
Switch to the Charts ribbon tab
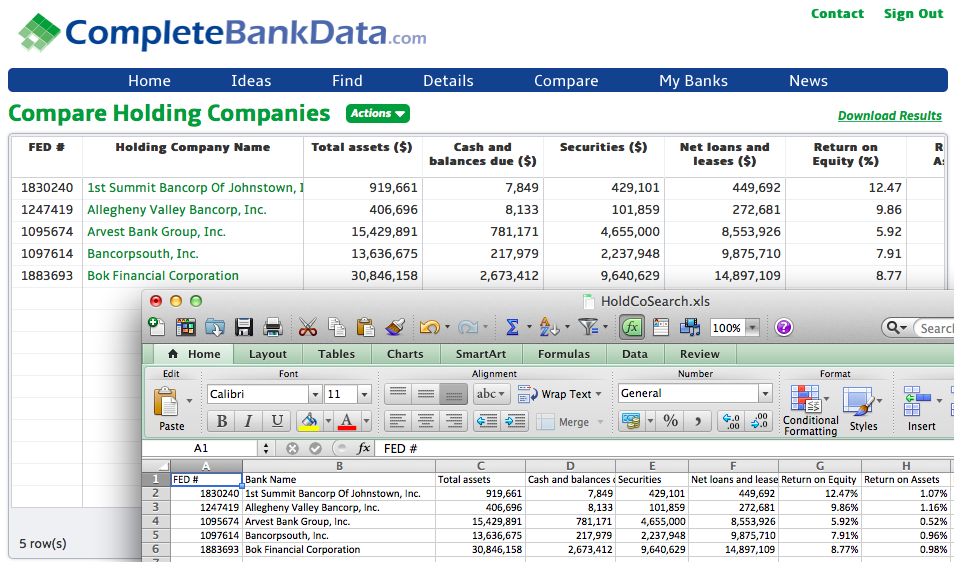pyautogui.click(x=405, y=354)
